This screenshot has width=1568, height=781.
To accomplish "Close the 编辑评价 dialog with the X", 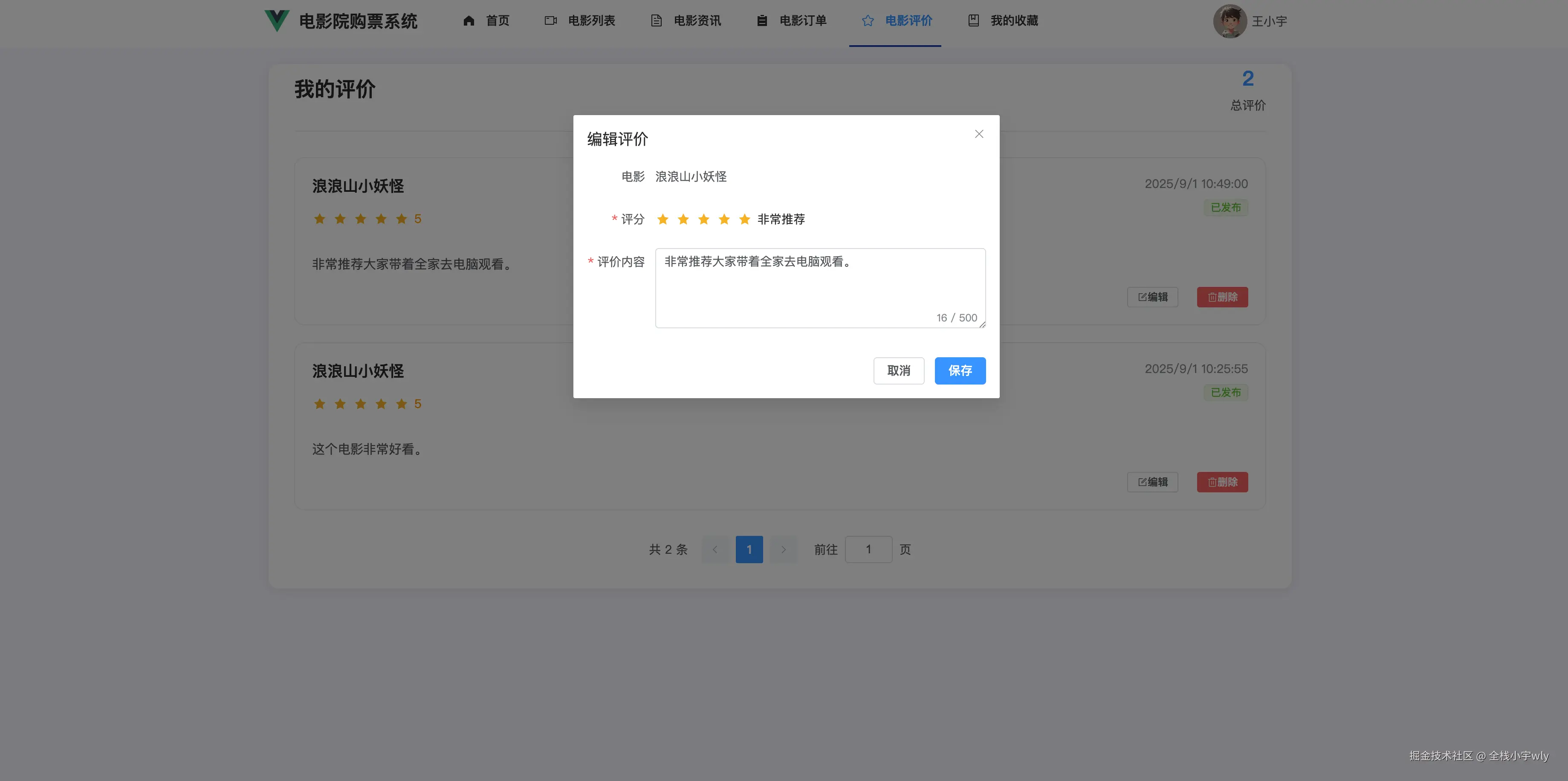I will click(979, 133).
